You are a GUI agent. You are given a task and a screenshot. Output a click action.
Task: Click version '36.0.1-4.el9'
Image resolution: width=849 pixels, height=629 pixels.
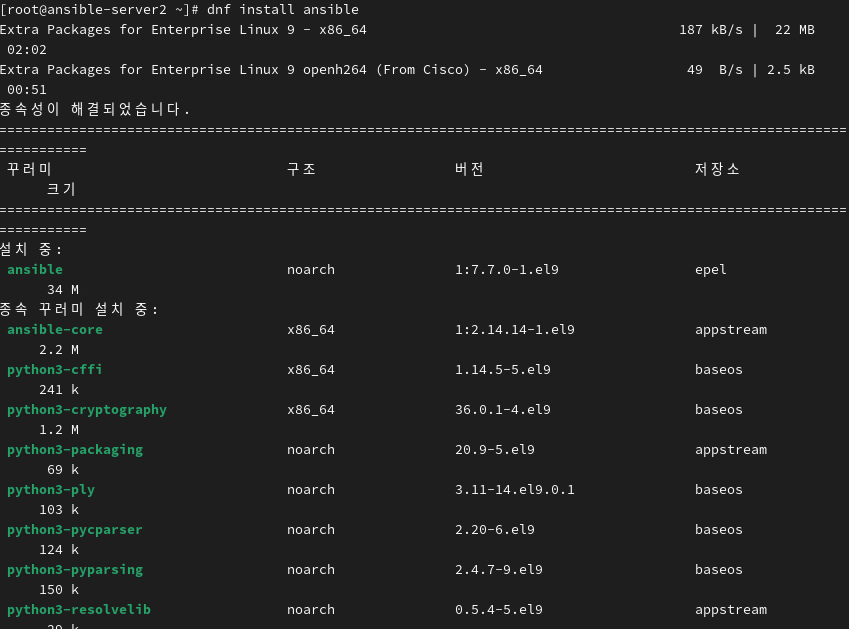click(502, 410)
